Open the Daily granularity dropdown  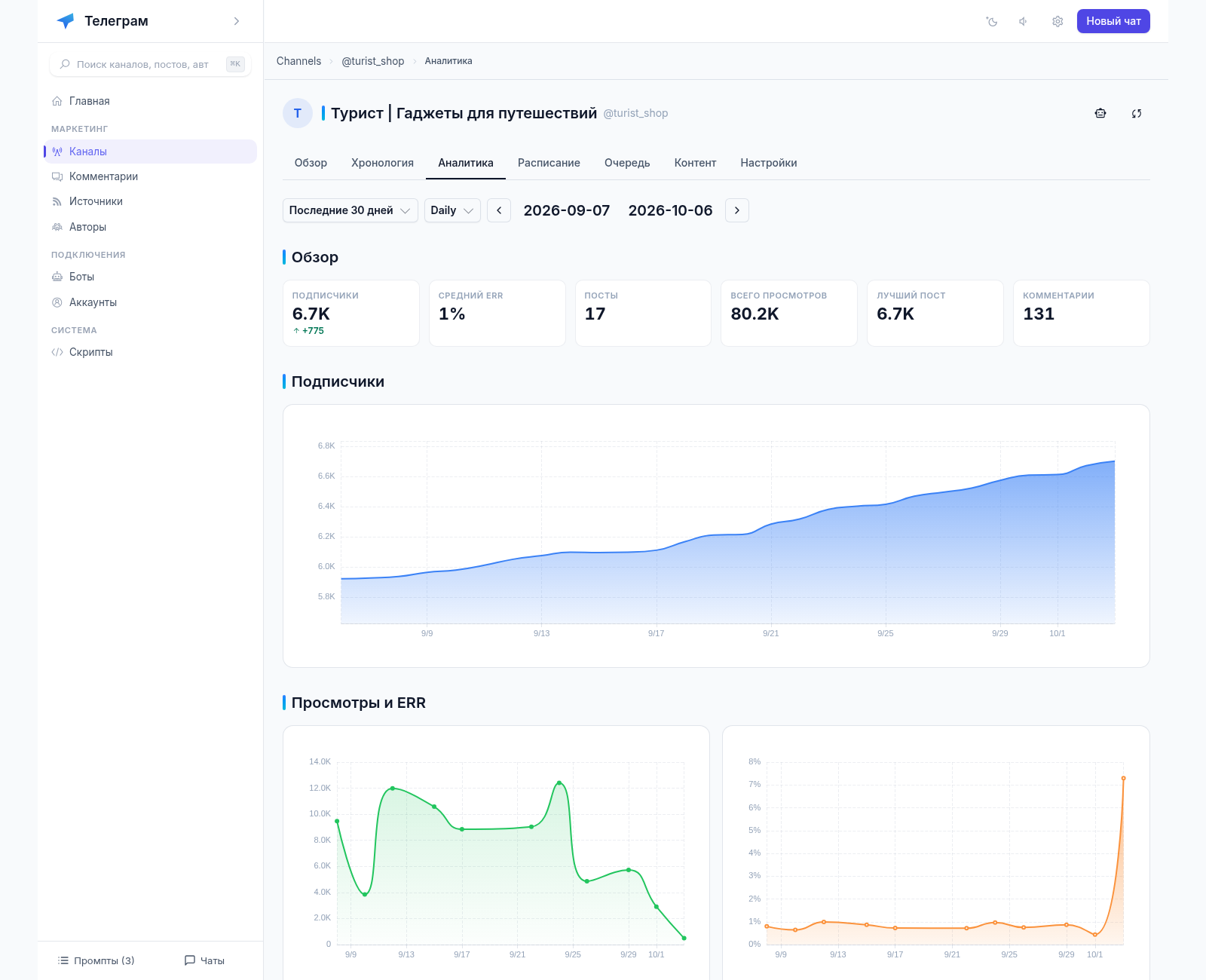pyautogui.click(x=452, y=210)
